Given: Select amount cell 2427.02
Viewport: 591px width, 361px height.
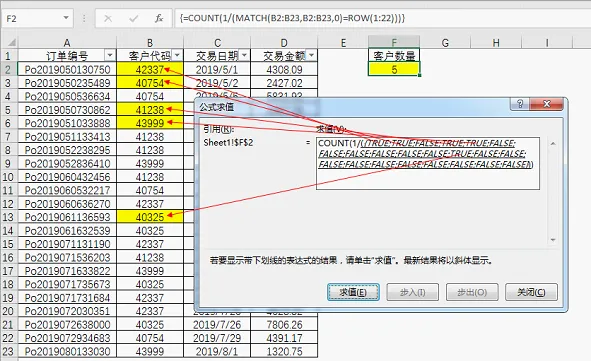Looking at the screenshot, I should pos(284,83).
